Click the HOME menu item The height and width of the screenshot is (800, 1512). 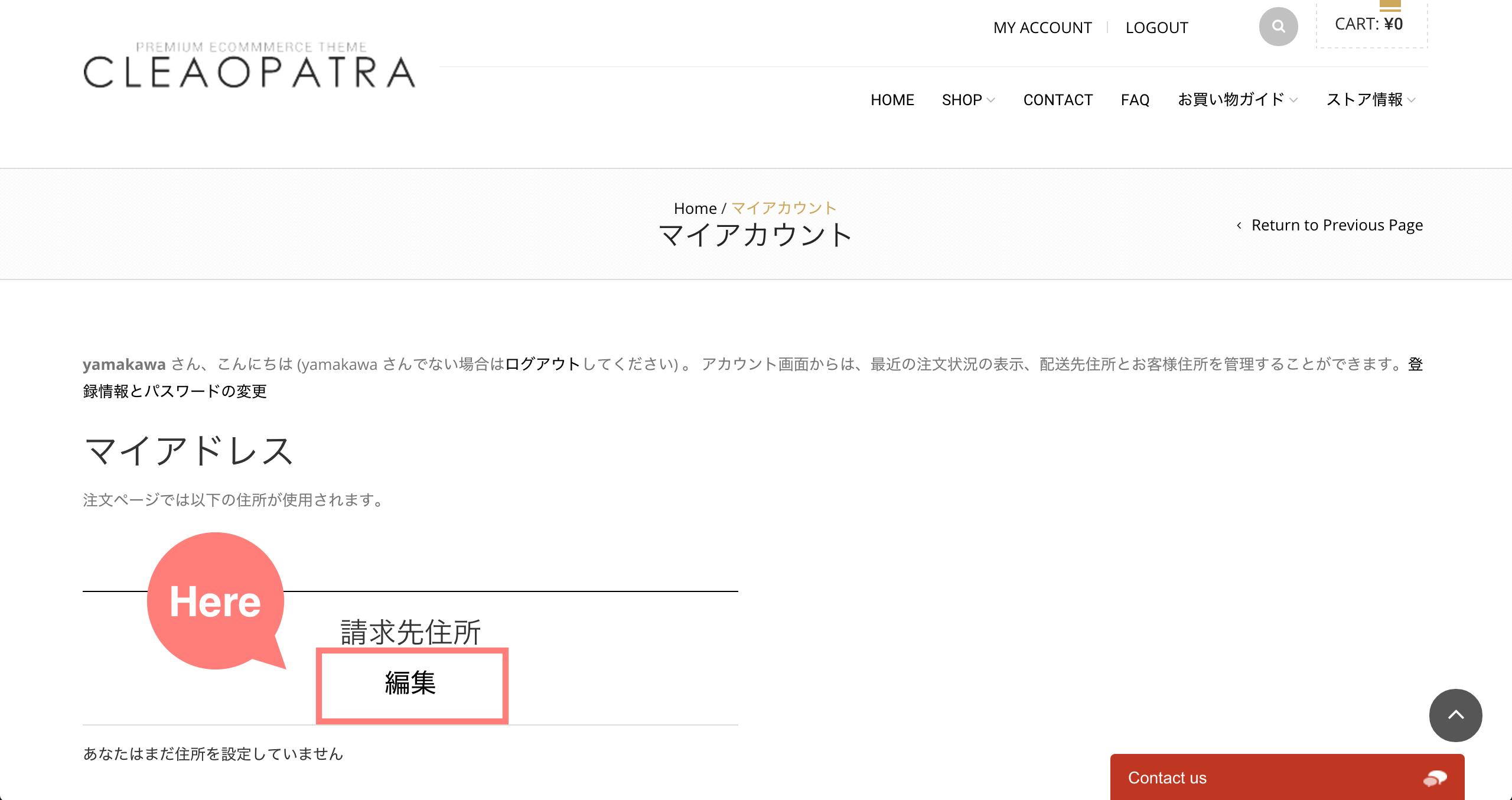coord(892,99)
